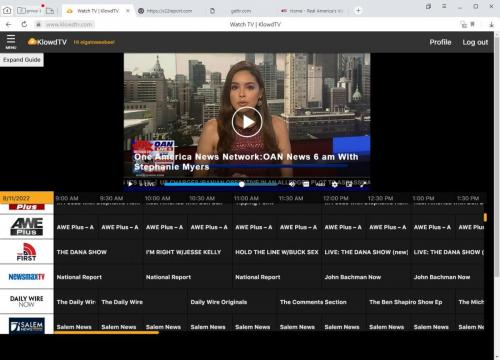Open the browser easy setup menu icon

click(x=444, y=6)
